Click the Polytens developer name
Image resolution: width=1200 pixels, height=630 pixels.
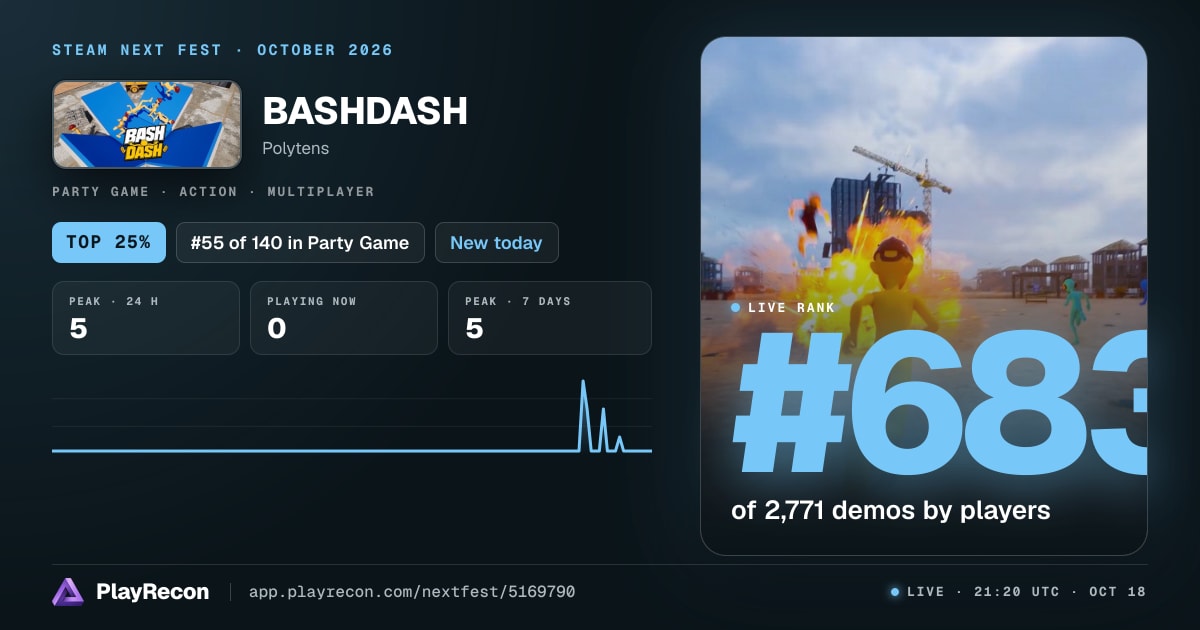pyautogui.click(x=295, y=148)
